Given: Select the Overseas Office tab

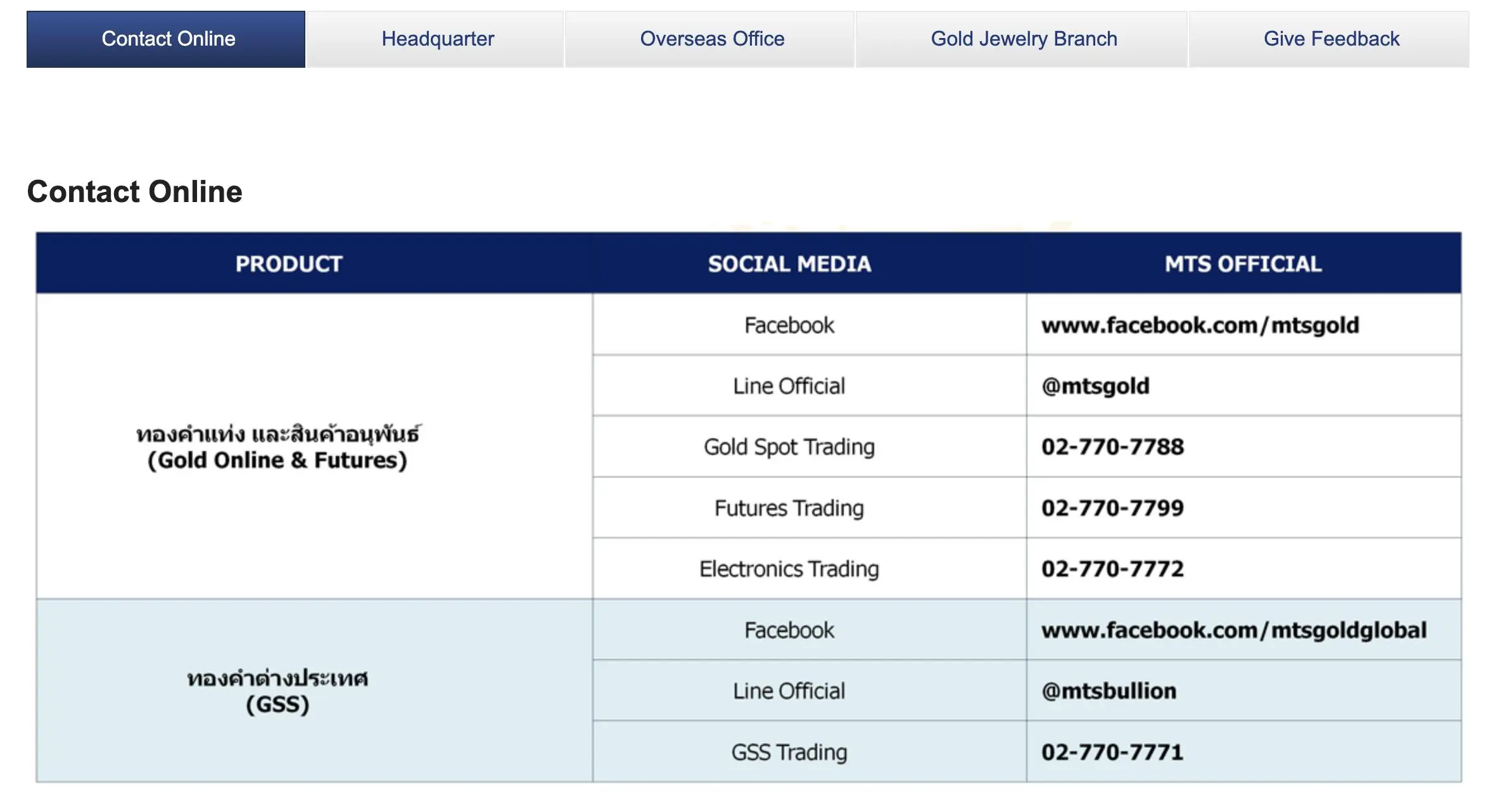Looking at the screenshot, I should 711,39.
